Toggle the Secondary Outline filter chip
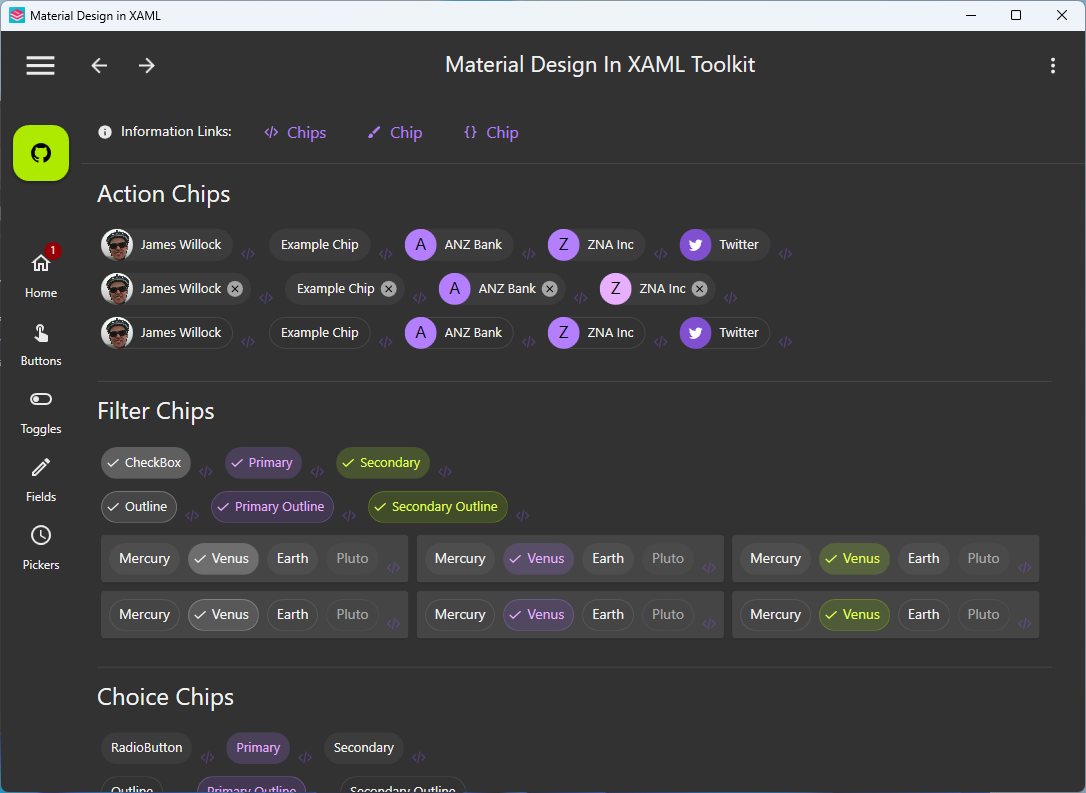This screenshot has width=1086, height=793. coord(437,507)
